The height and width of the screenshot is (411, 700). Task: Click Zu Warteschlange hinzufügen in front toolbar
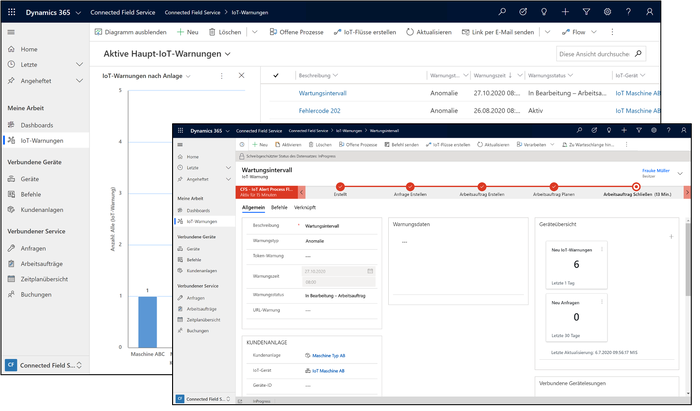588,145
